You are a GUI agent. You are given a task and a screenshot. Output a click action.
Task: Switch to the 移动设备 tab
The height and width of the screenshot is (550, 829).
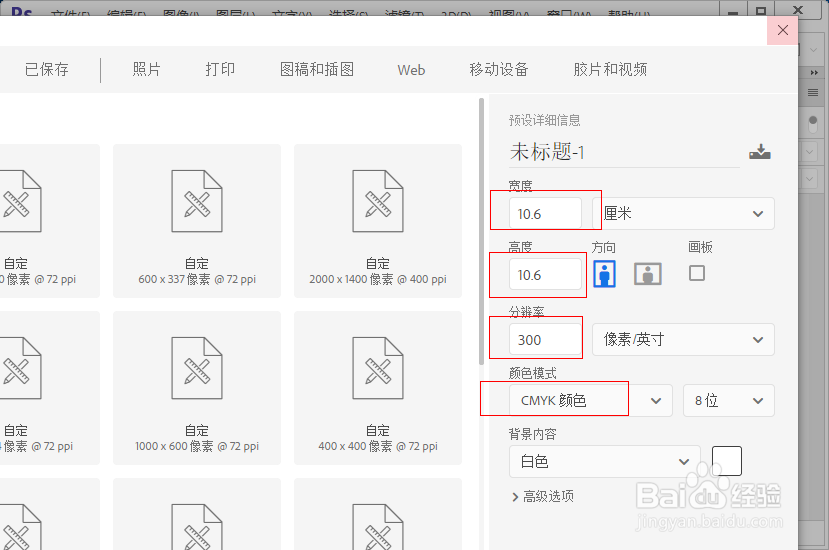(x=499, y=69)
